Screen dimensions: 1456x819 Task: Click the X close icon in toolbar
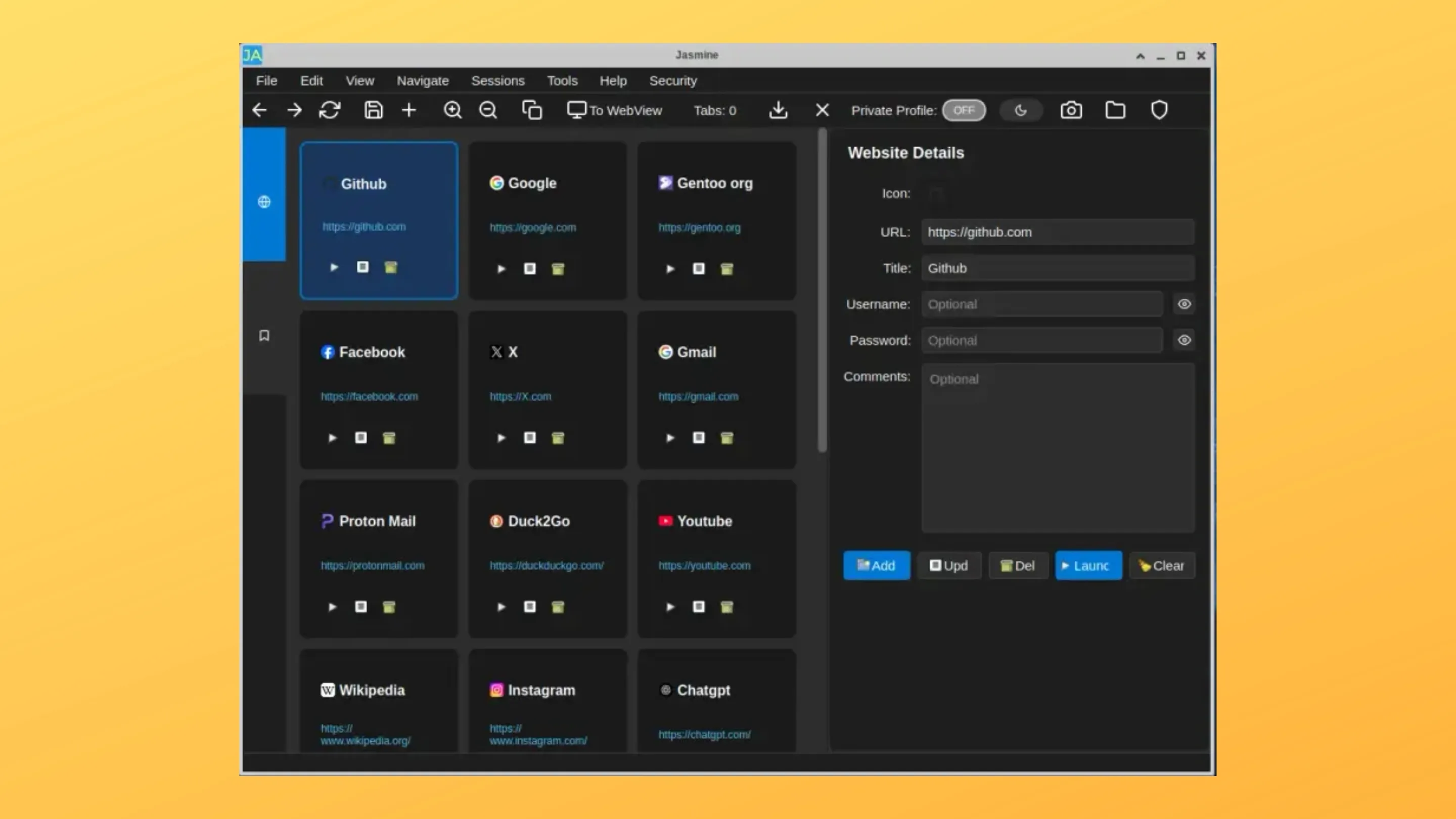823,110
